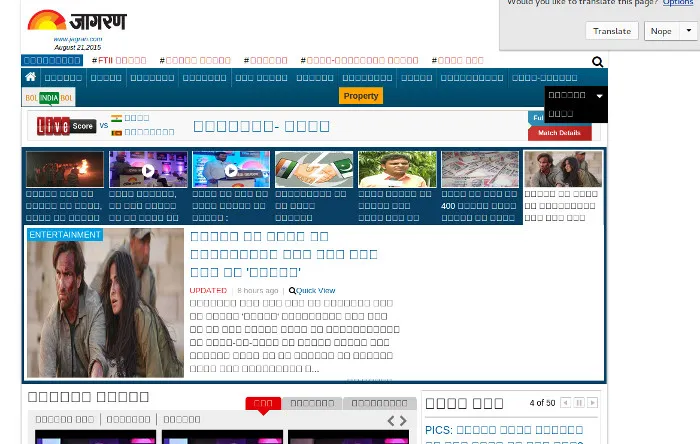
Task: Open the India-Pakistan handshake thumbnail
Action: pyautogui.click(x=314, y=169)
